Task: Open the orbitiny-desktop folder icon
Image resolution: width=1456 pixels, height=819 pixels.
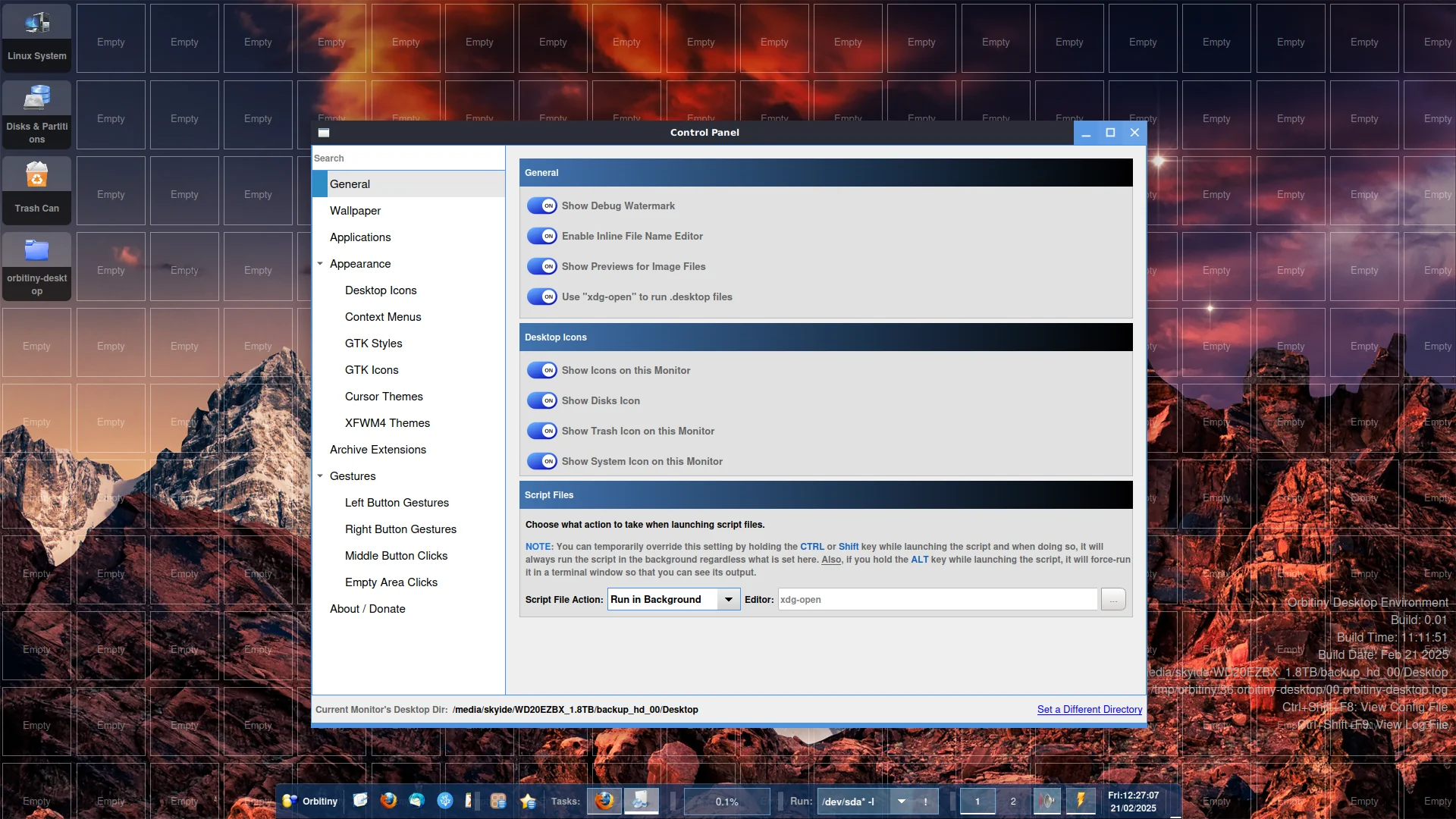Action: coord(36,264)
